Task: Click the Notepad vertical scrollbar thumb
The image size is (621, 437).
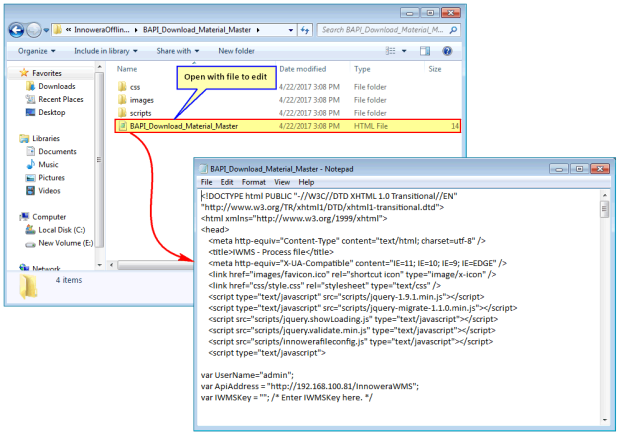Action: 604,209
